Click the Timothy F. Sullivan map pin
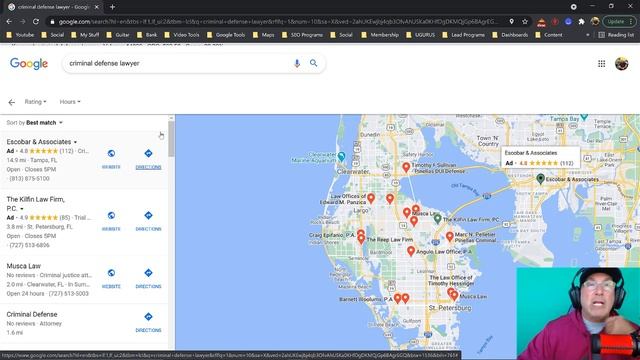The width and height of the screenshot is (640, 360). [406, 167]
